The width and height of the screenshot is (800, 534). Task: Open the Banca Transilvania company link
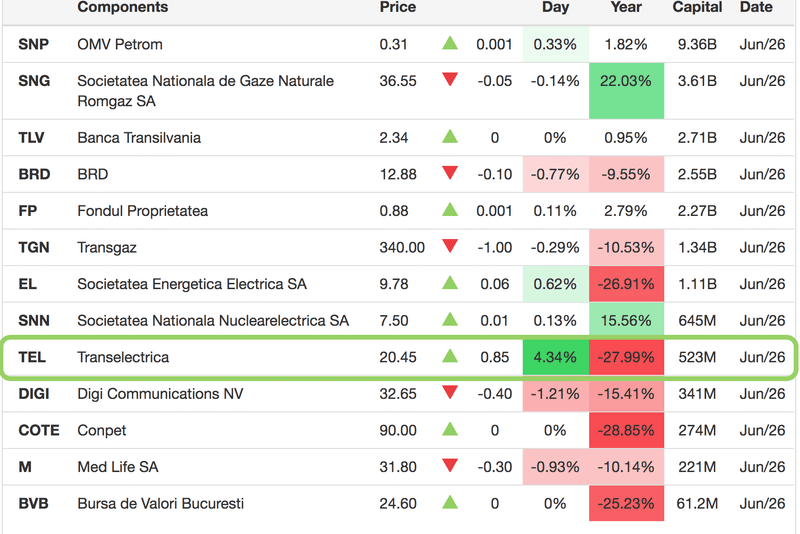[x=139, y=138]
